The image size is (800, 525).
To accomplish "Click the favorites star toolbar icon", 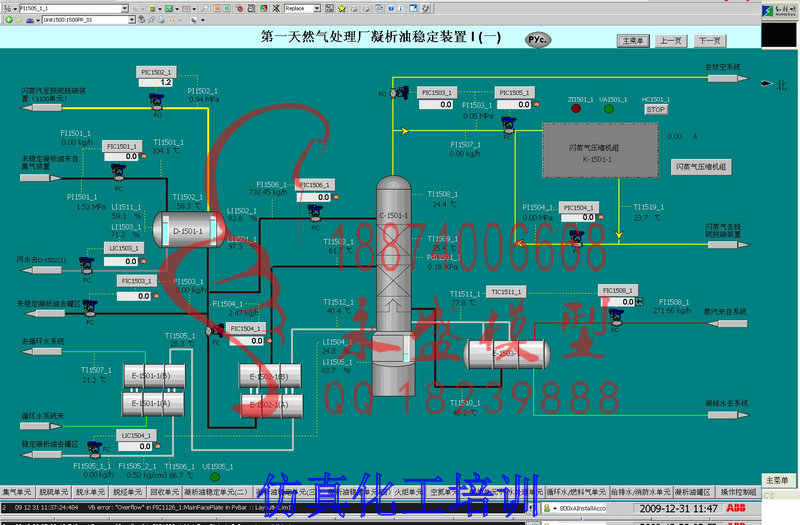I will pyautogui.click(x=341, y=9).
